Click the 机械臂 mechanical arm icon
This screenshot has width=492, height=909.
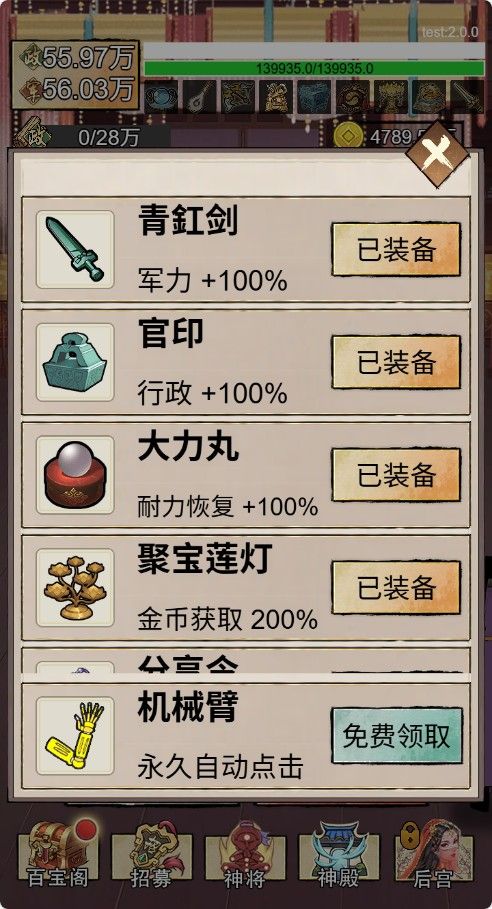75,736
